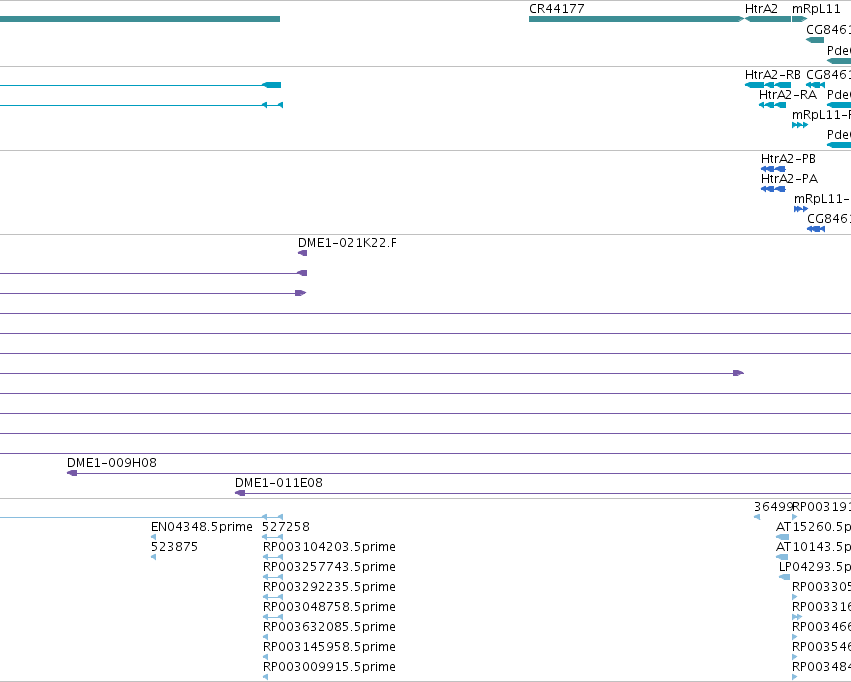Open the mRpL11 gene label
Screen dimensions: 851x682
click(816, 9)
